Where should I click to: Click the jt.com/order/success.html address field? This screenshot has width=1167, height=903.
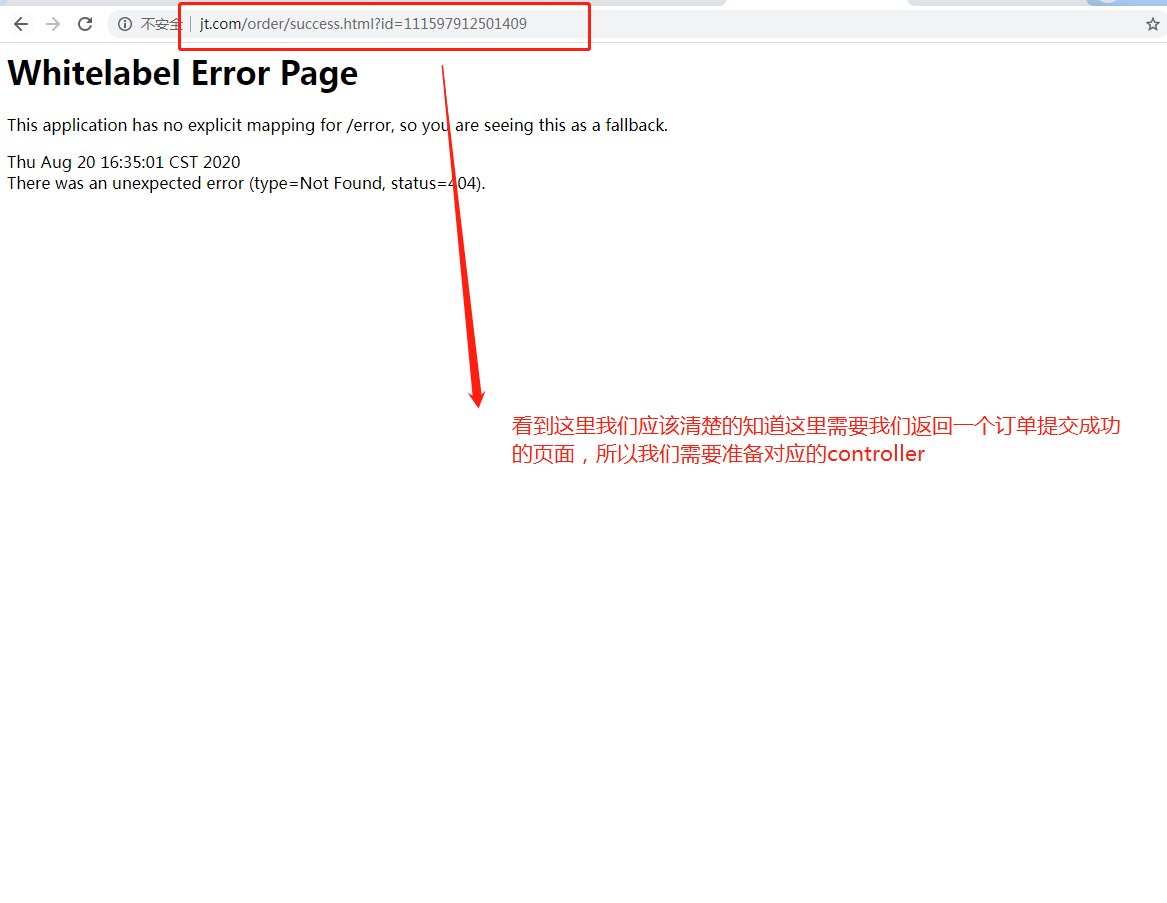click(363, 24)
